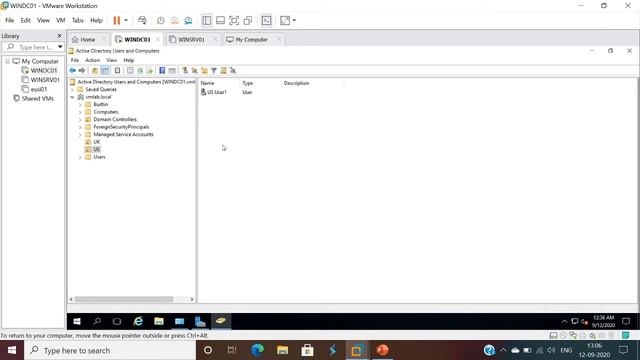Click create new group toolbar icon

(194, 71)
